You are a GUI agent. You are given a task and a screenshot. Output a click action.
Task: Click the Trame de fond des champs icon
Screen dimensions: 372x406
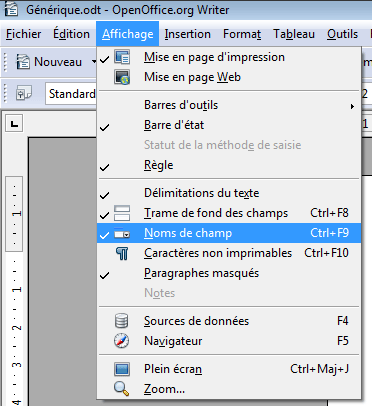coord(122,213)
